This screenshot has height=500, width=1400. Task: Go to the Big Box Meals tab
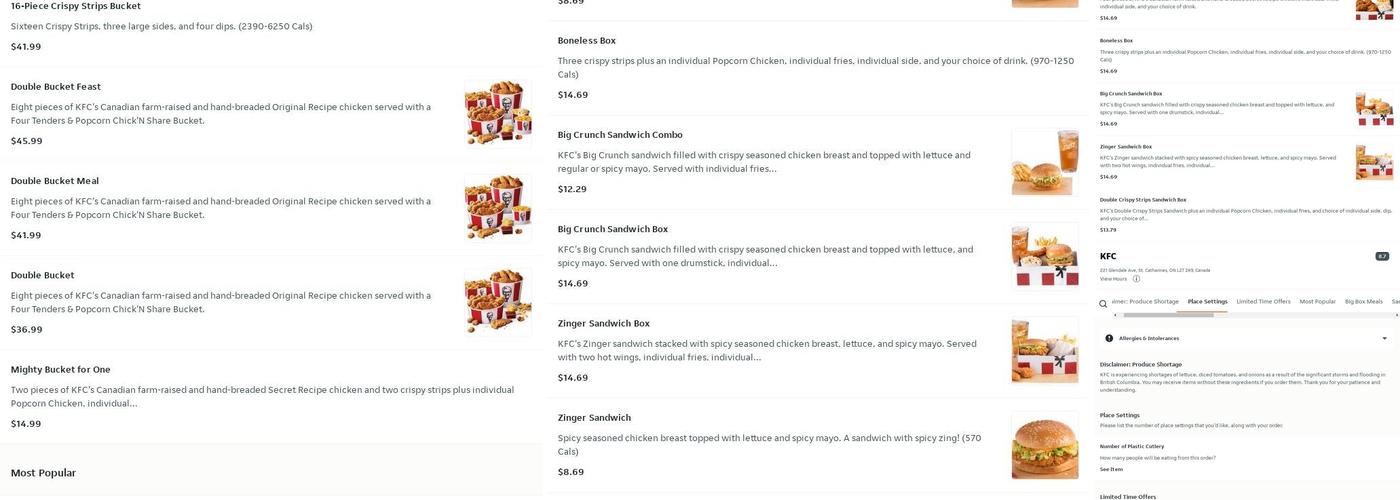(1363, 301)
